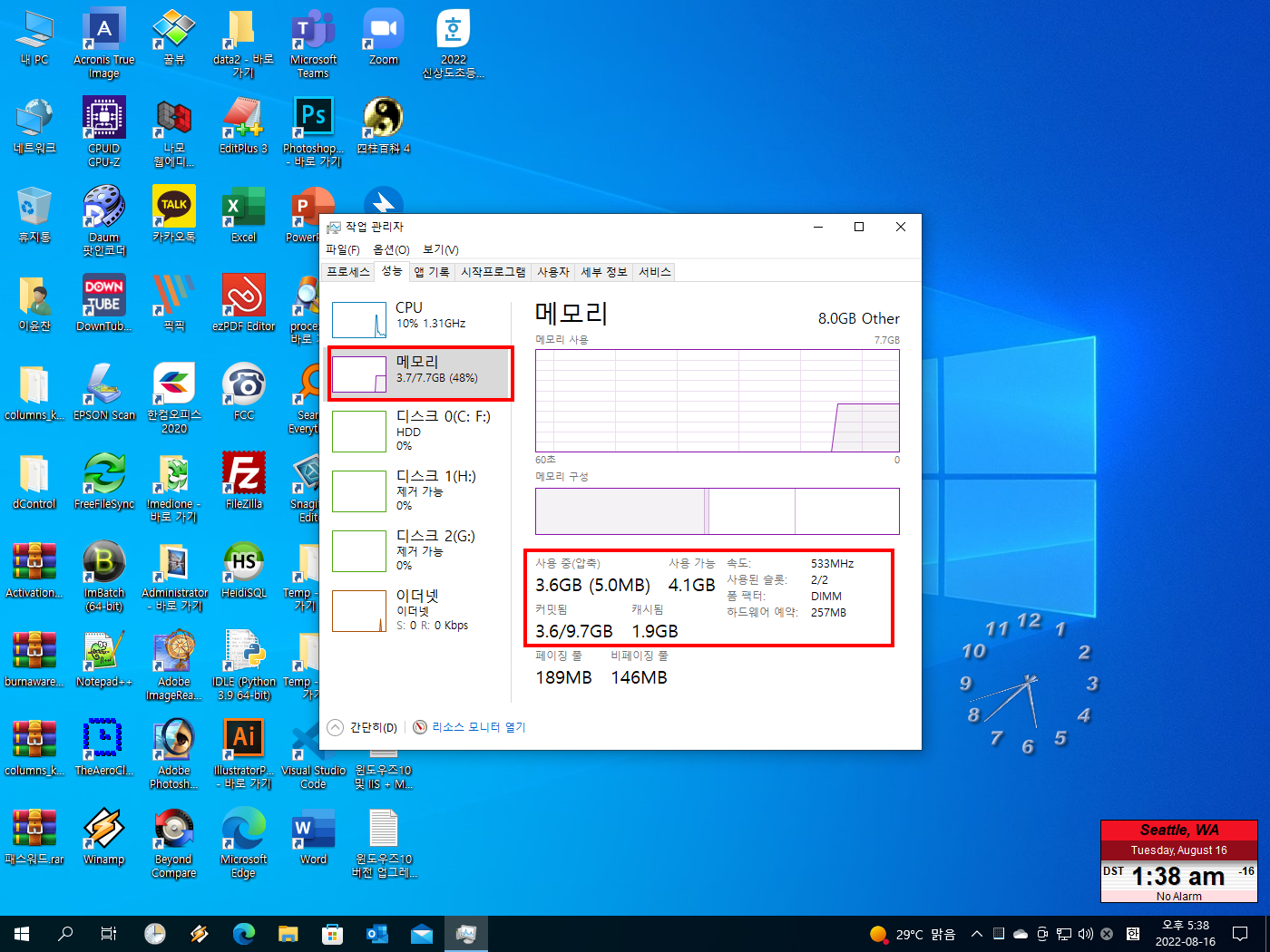
Task: Launch Zoom from the desktop
Action: (384, 38)
